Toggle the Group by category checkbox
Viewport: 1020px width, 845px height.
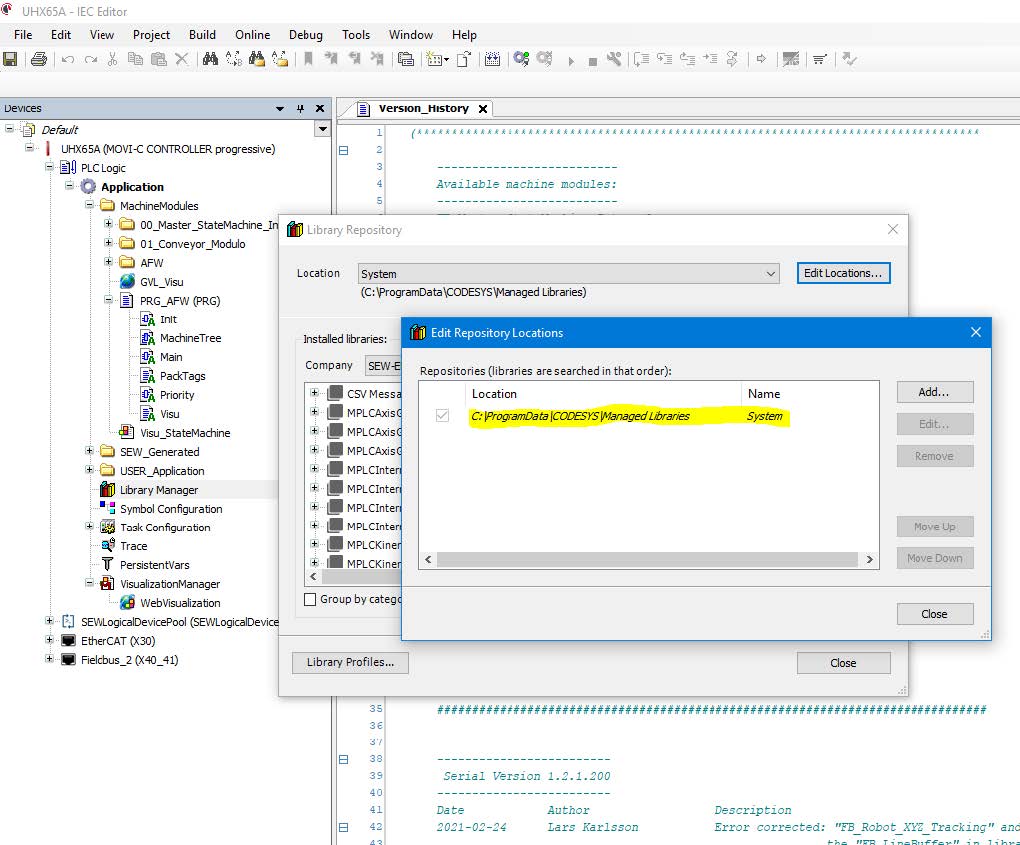(310, 599)
